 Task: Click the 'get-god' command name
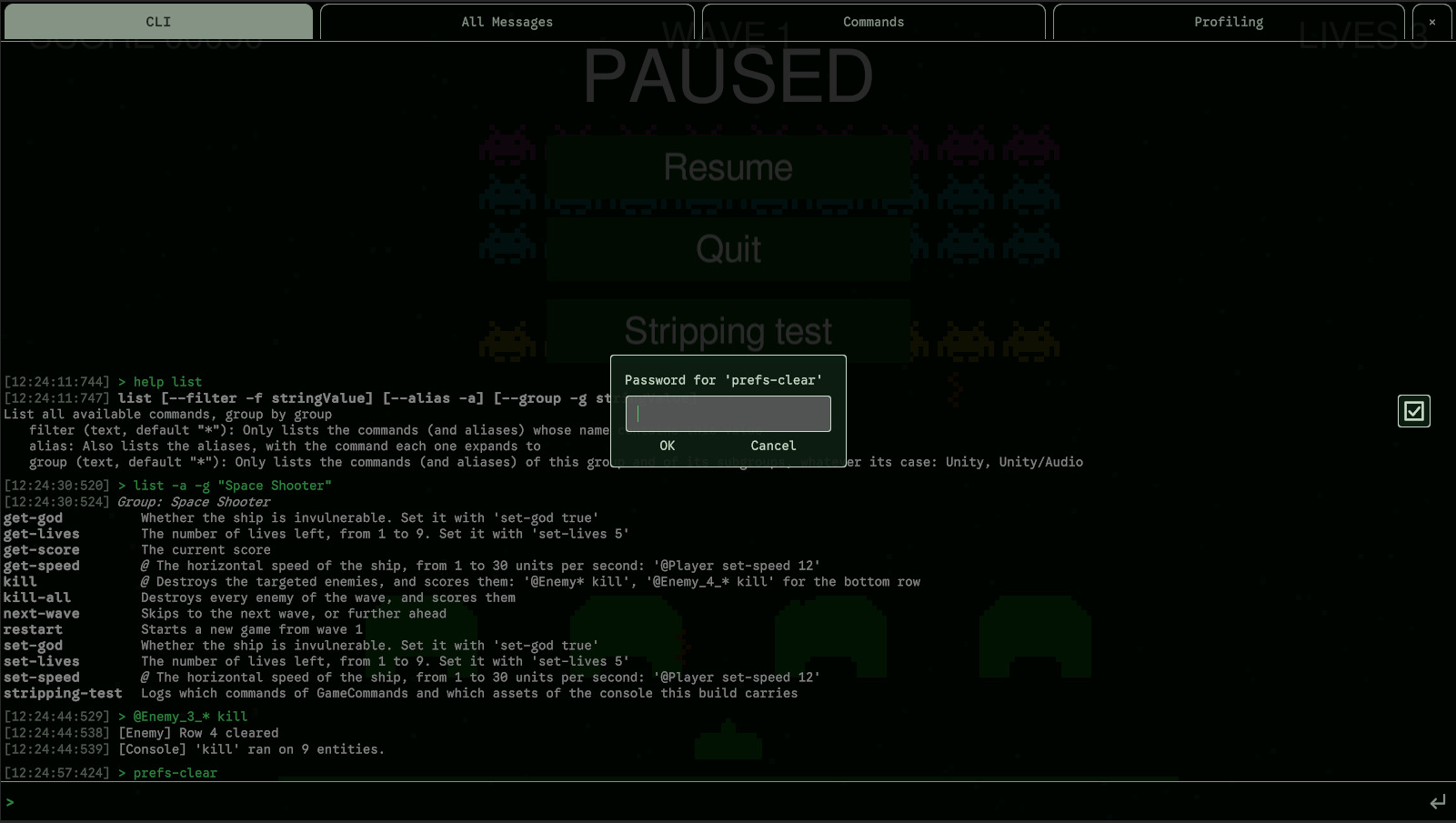(34, 518)
